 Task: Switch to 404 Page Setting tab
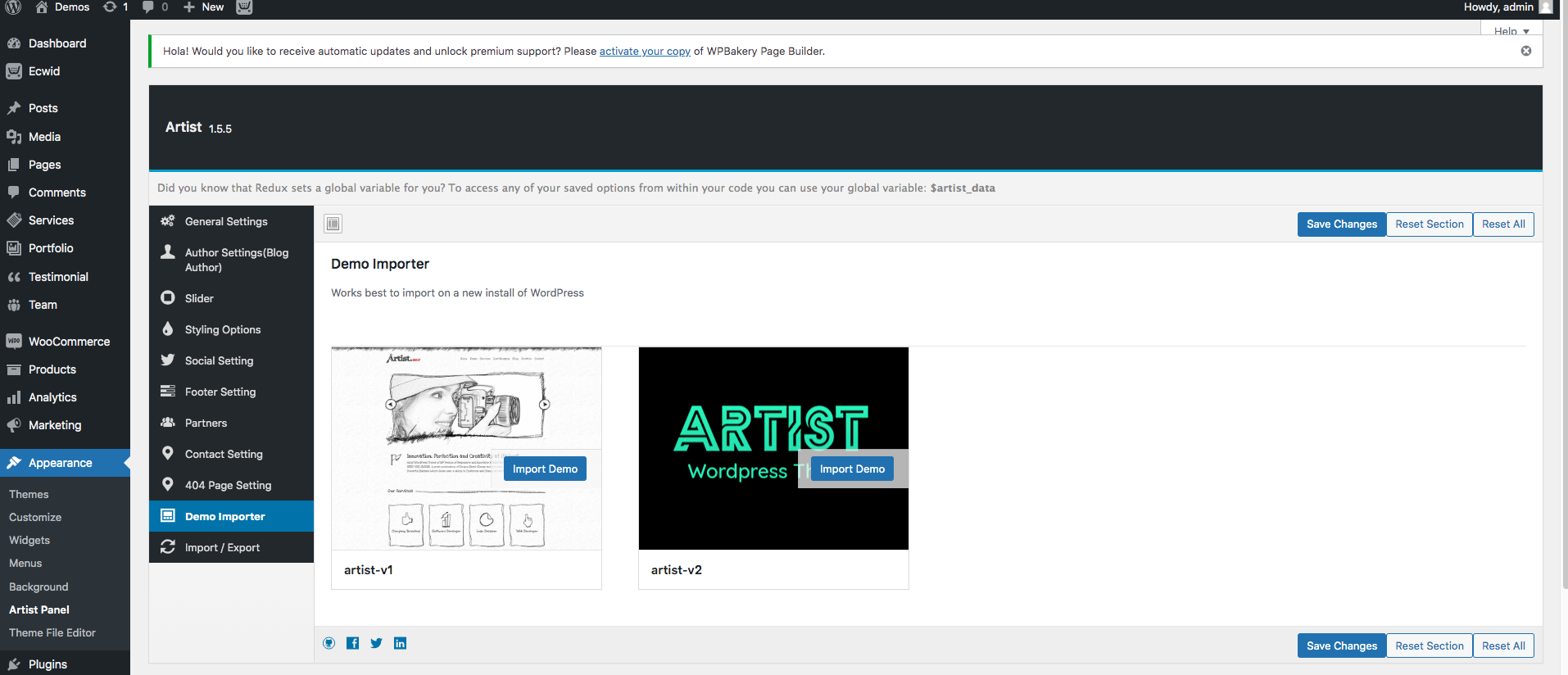tap(231, 485)
